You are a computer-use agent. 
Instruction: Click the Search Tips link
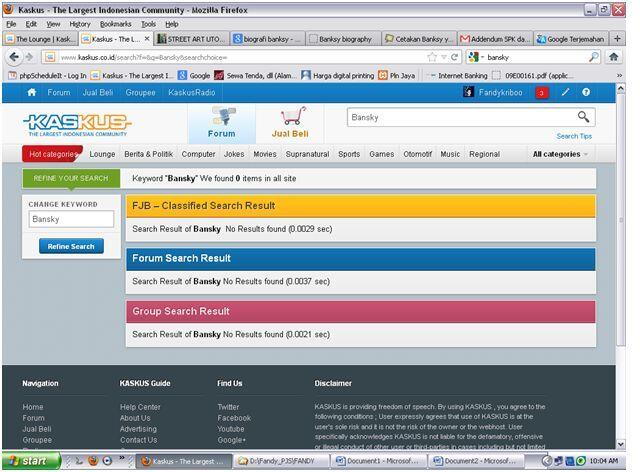click(574, 136)
